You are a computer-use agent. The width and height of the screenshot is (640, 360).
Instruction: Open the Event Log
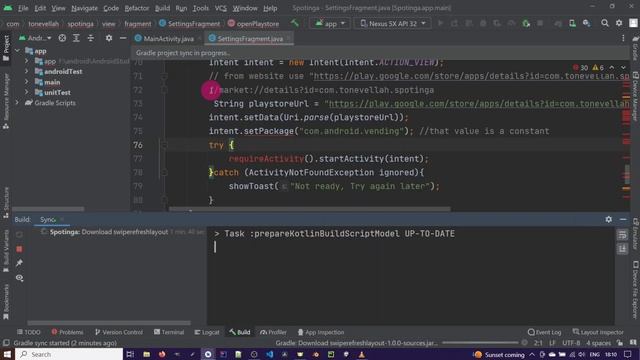(544, 332)
